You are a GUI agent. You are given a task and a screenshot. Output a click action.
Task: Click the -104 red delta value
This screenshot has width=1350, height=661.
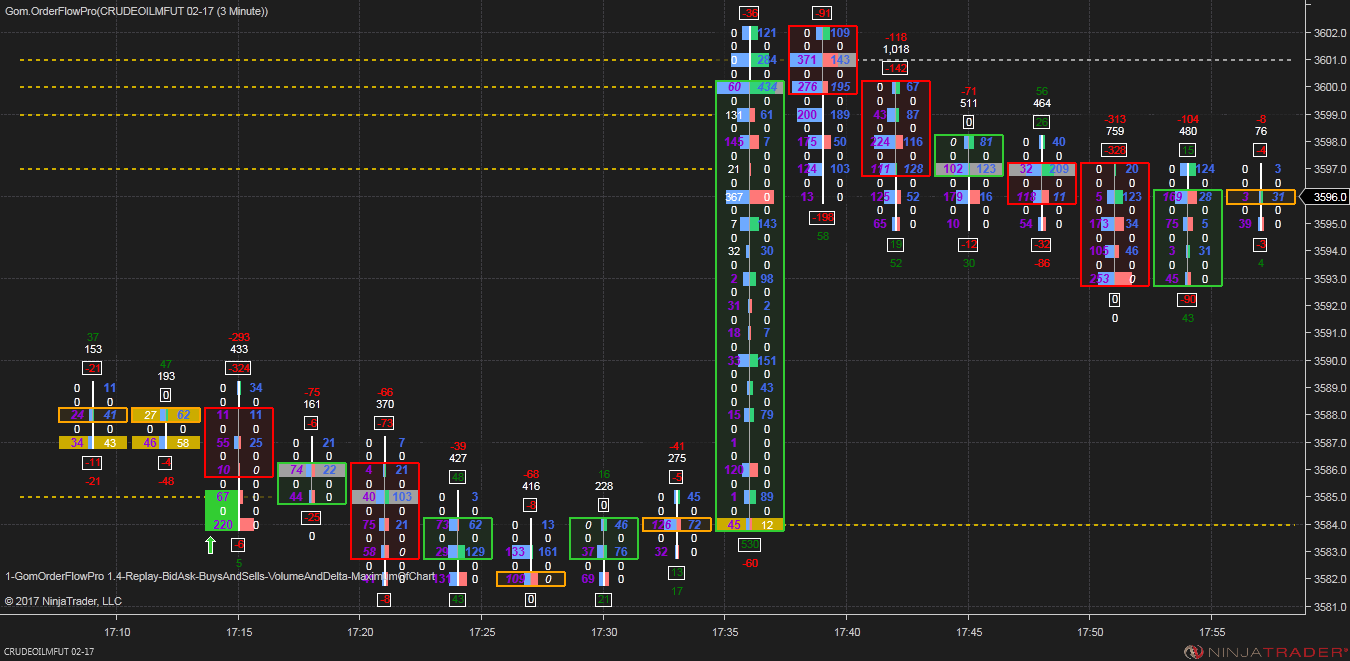[x=1188, y=118]
